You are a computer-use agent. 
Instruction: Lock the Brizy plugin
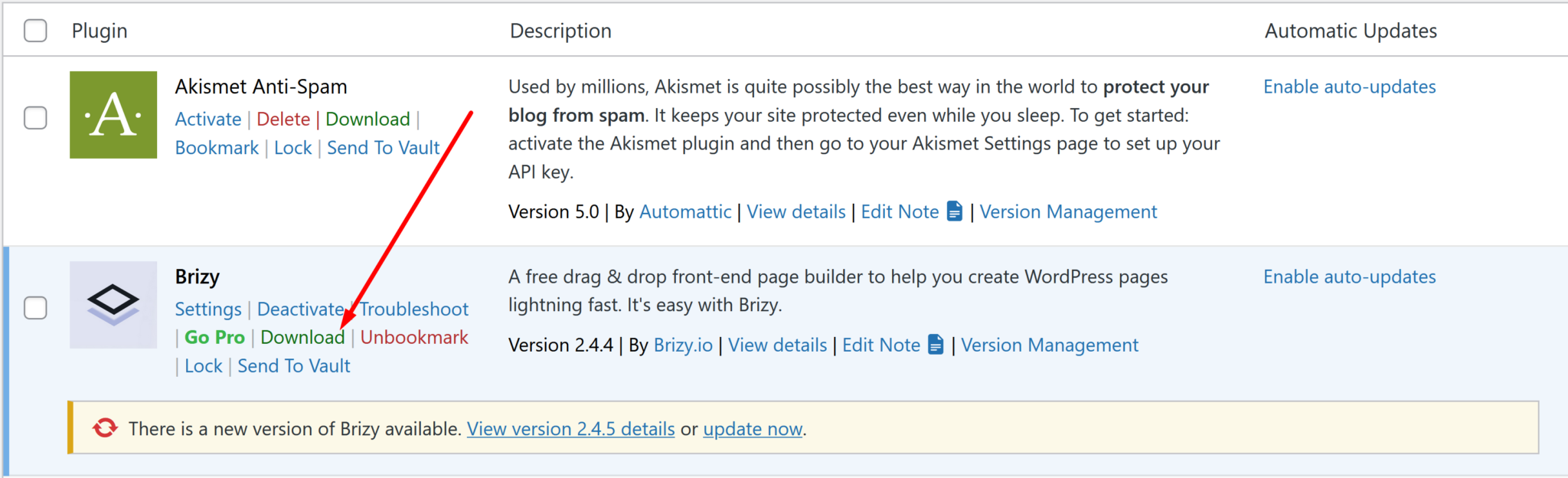click(x=203, y=366)
